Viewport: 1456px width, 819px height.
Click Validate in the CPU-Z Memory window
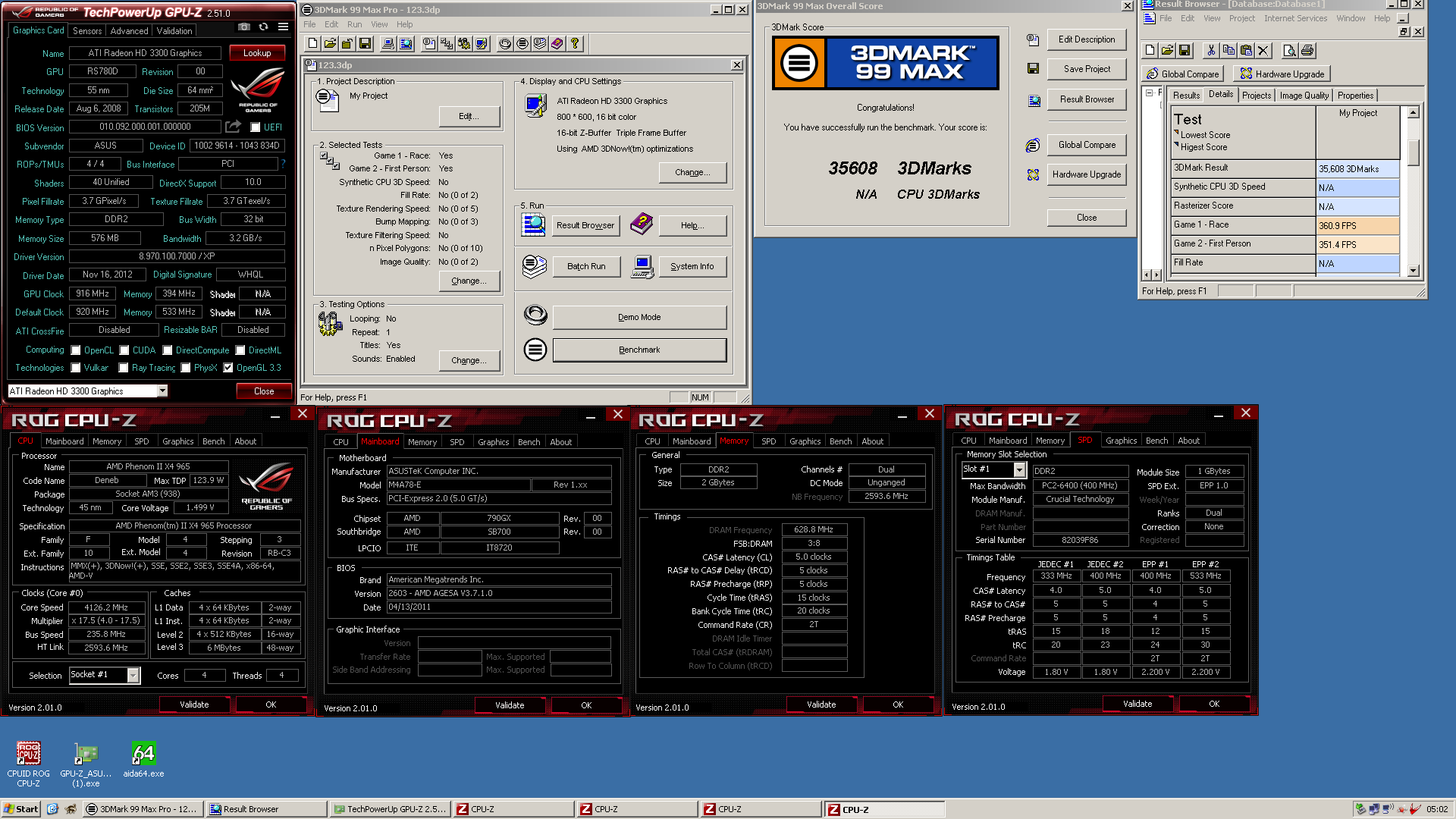point(821,704)
